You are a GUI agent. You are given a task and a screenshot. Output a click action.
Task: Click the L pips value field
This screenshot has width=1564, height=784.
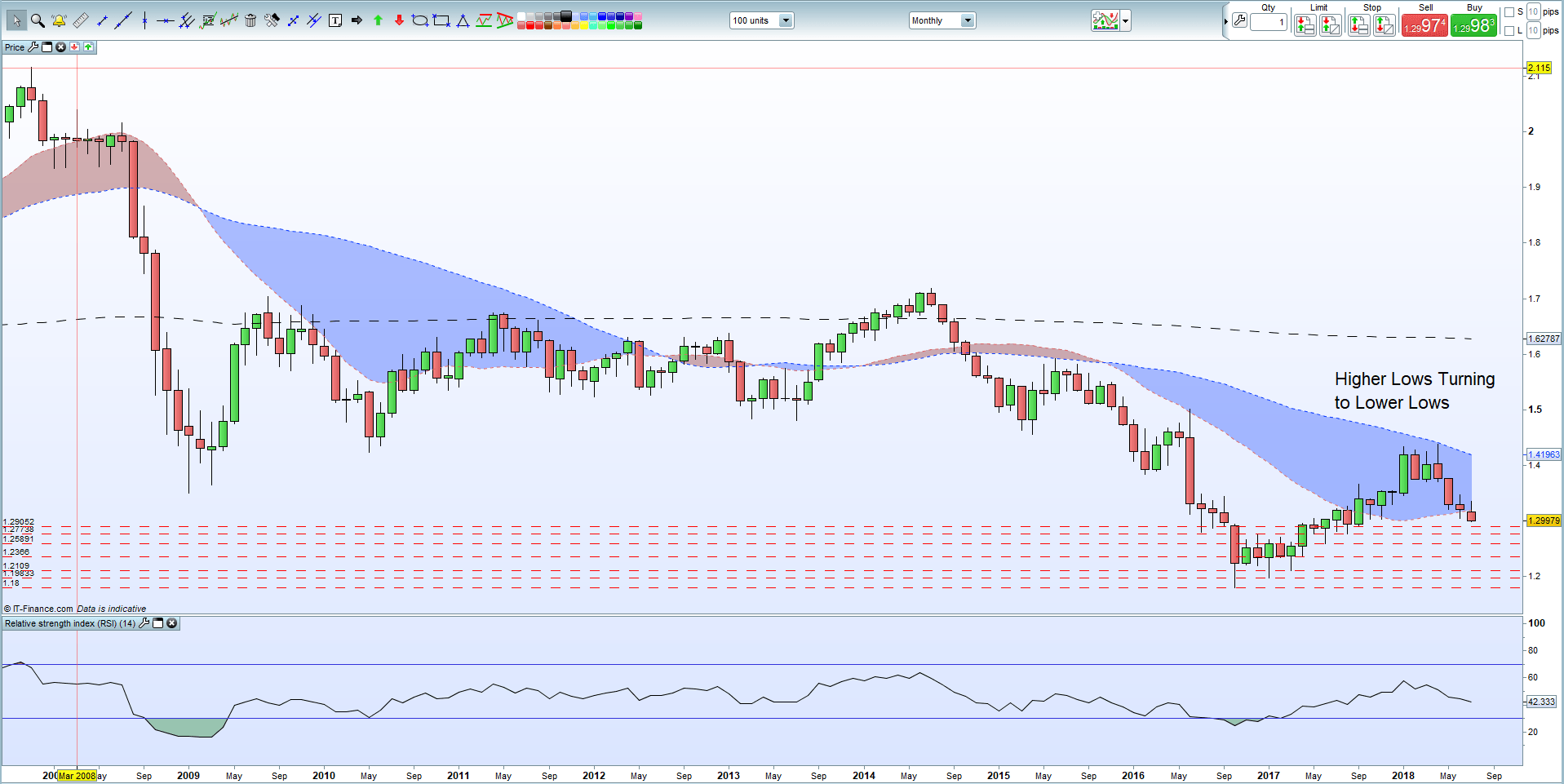coord(1534,30)
